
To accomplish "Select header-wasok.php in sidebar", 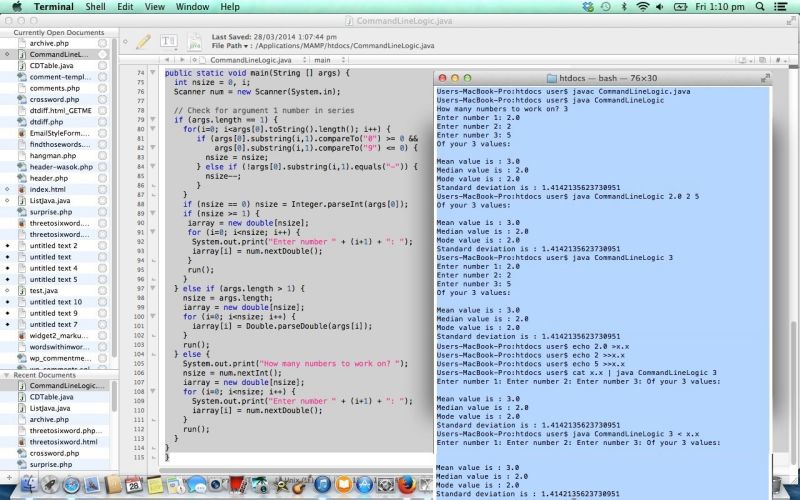I will 61,167.
